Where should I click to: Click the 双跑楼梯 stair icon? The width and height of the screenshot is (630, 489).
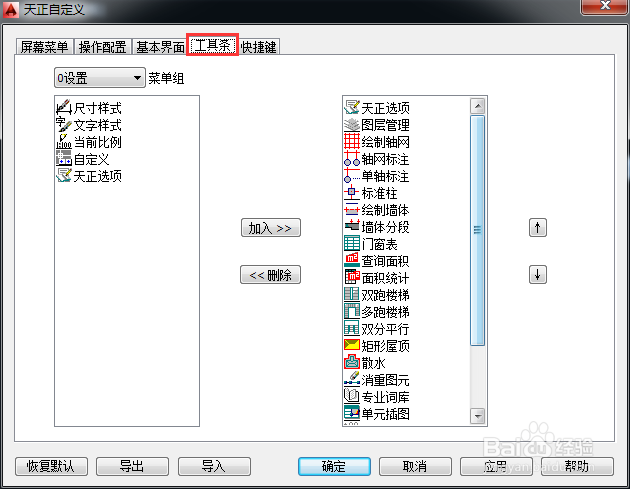352,295
